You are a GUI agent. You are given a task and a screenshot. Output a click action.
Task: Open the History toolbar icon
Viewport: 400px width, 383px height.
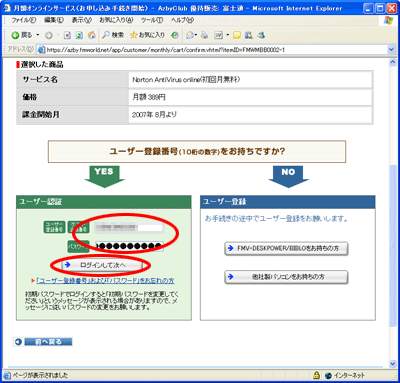click(175, 35)
